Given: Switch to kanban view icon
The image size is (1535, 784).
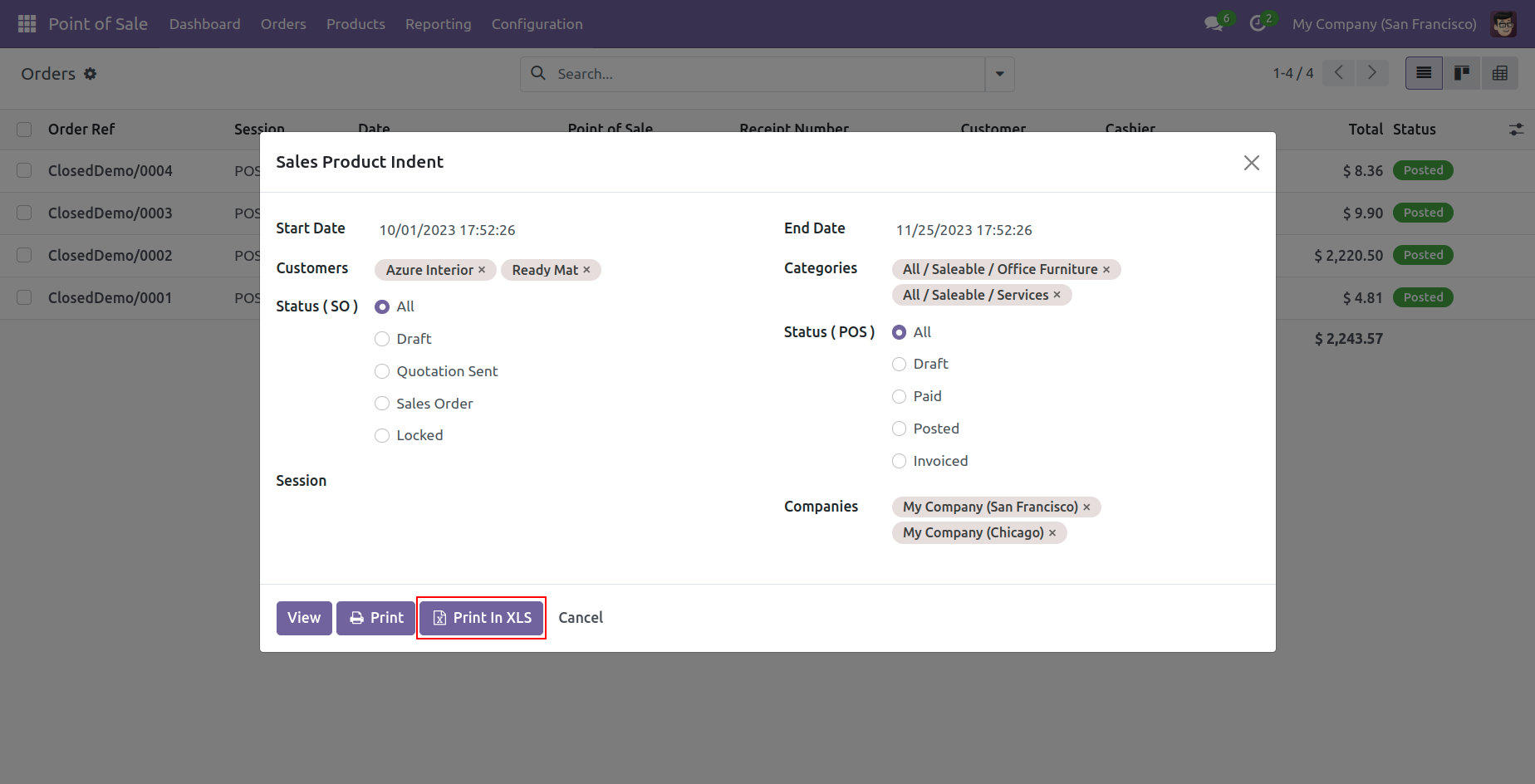Looking at the screenshot, I should 1462,73.
